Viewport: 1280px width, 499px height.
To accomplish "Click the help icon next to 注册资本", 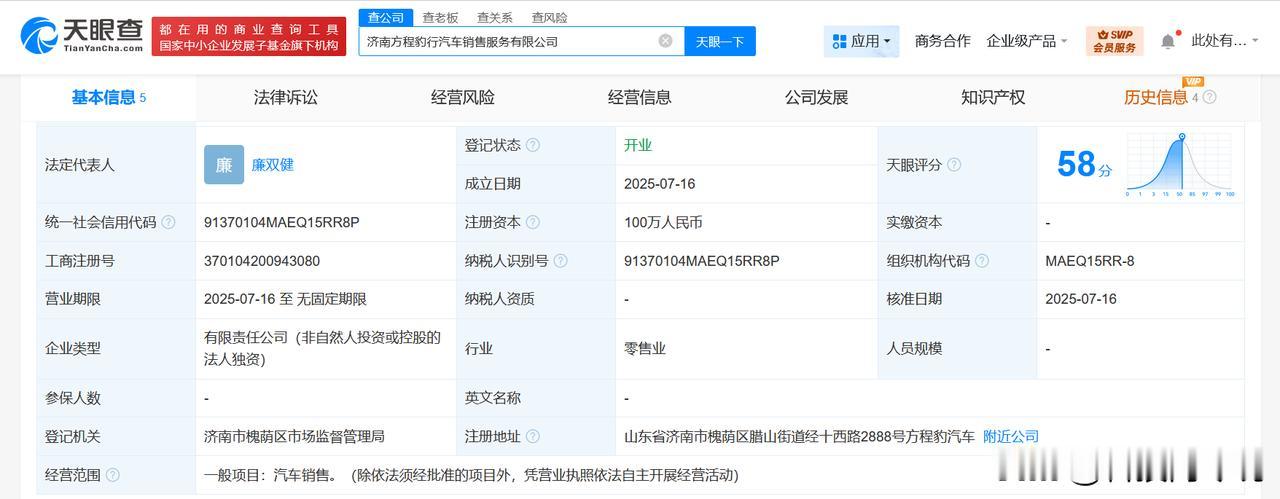I will point(533,222).
